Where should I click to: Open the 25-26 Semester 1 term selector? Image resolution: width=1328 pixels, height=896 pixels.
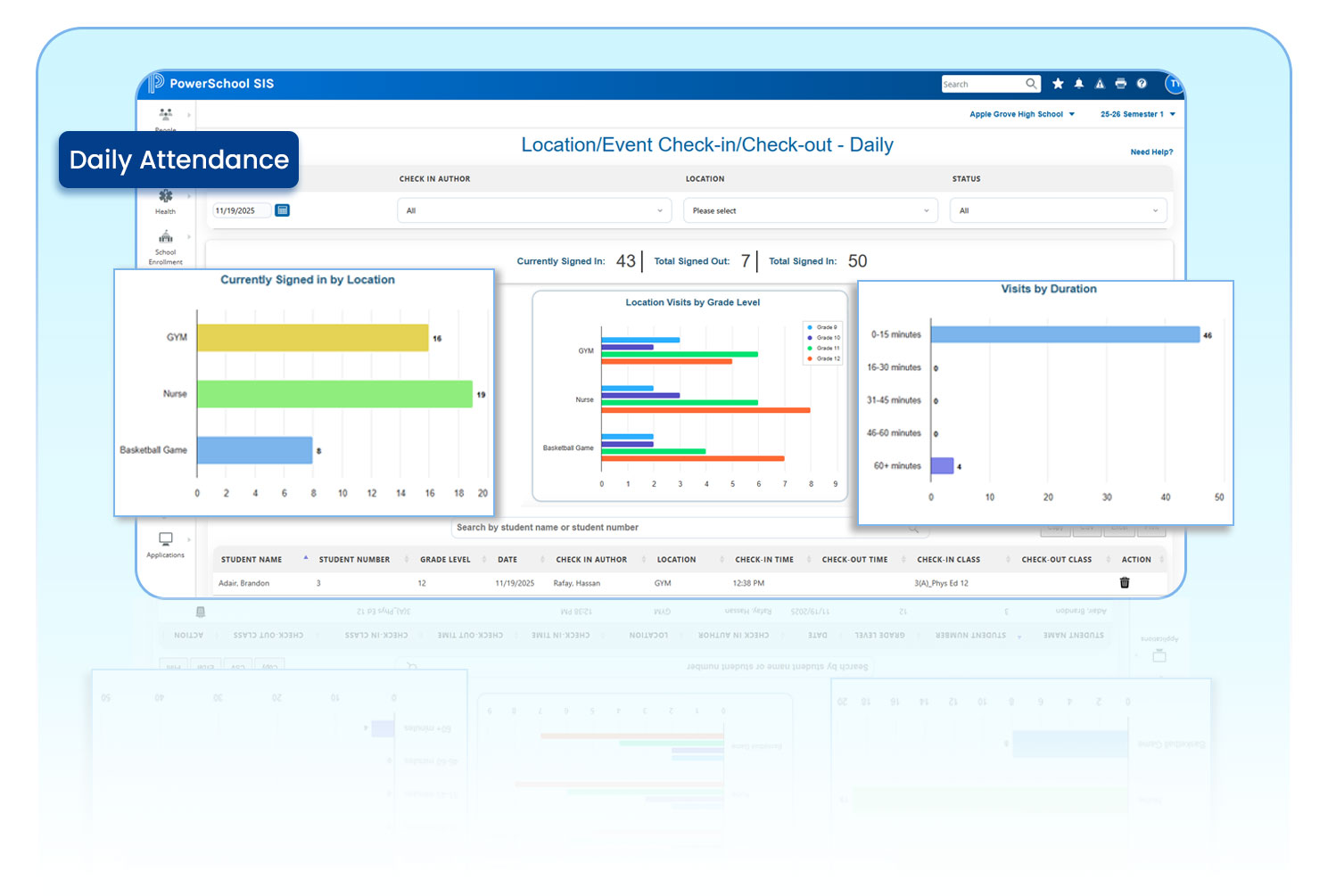[1137, 114]
